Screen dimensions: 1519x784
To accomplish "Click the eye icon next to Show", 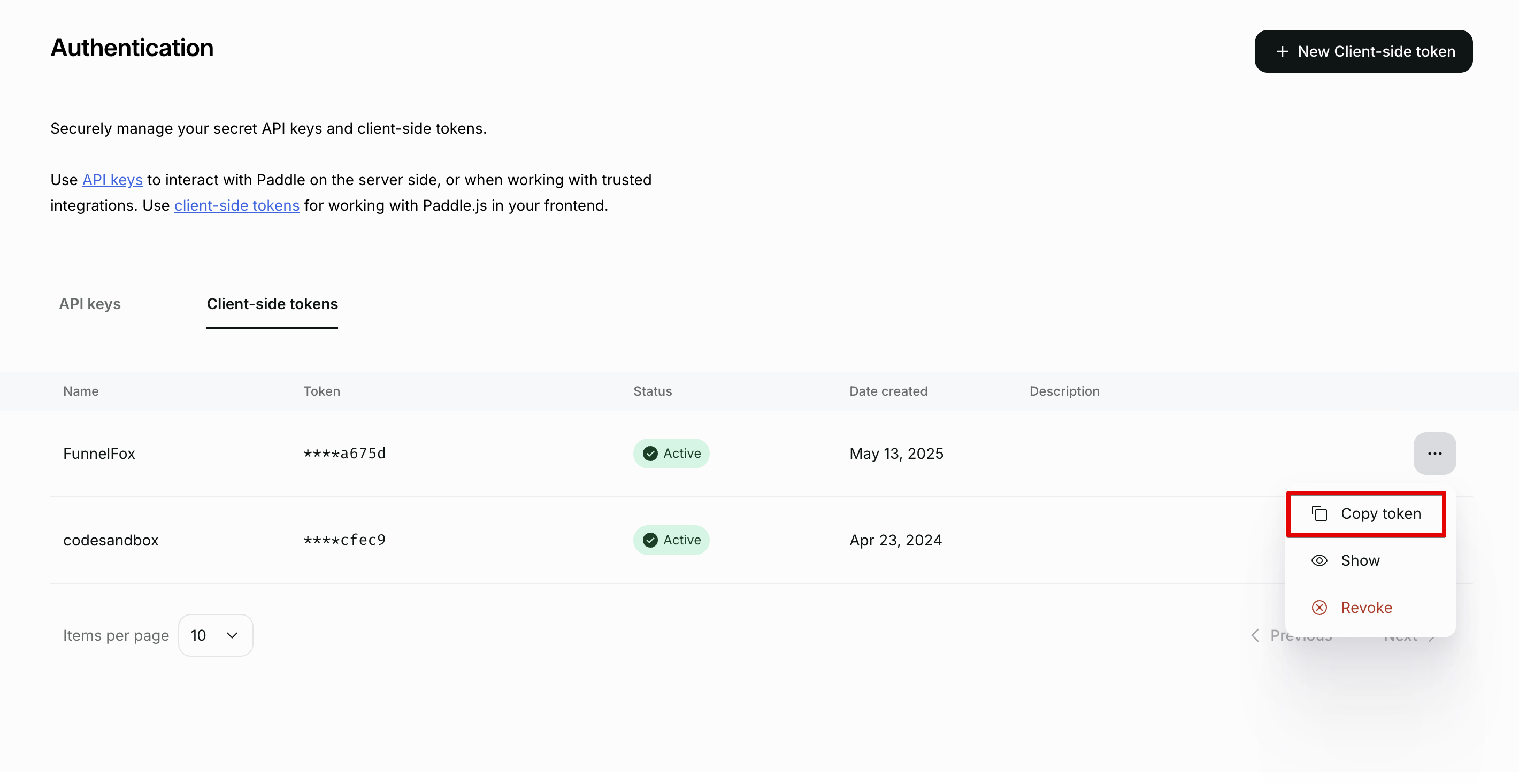I will coord(1319,560).
